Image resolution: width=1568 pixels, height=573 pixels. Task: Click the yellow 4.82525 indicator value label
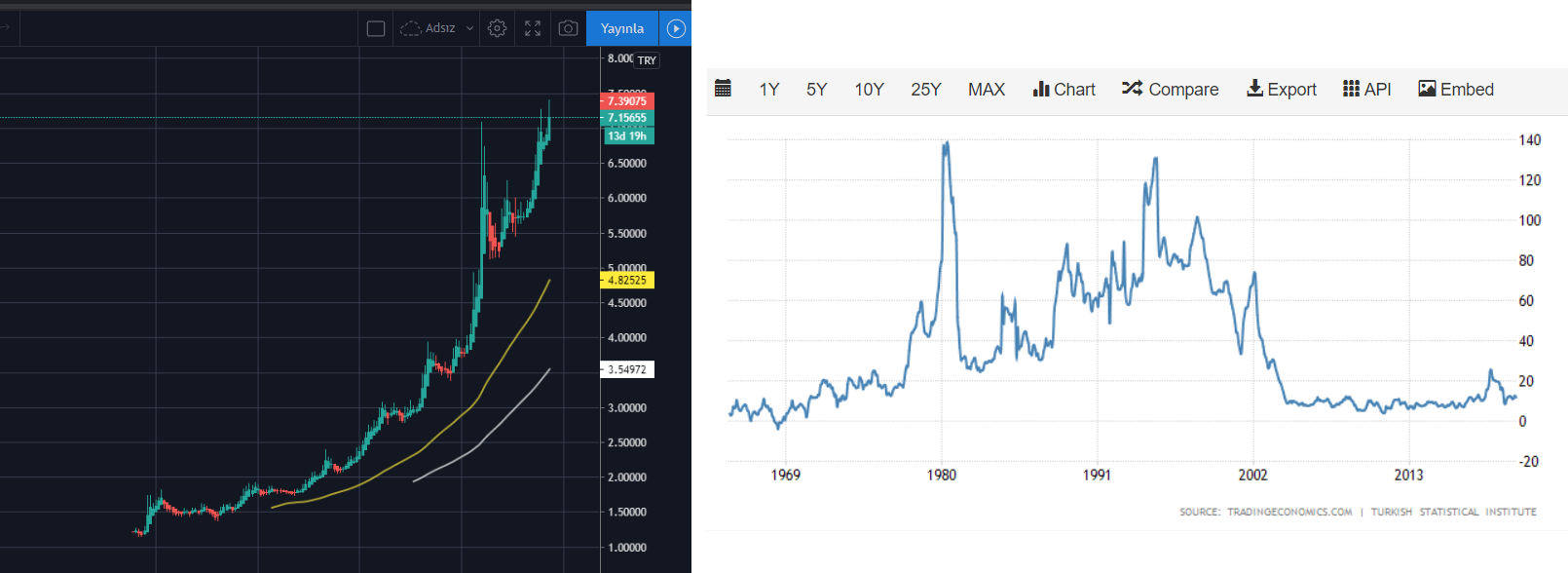[x=627, y=281]
